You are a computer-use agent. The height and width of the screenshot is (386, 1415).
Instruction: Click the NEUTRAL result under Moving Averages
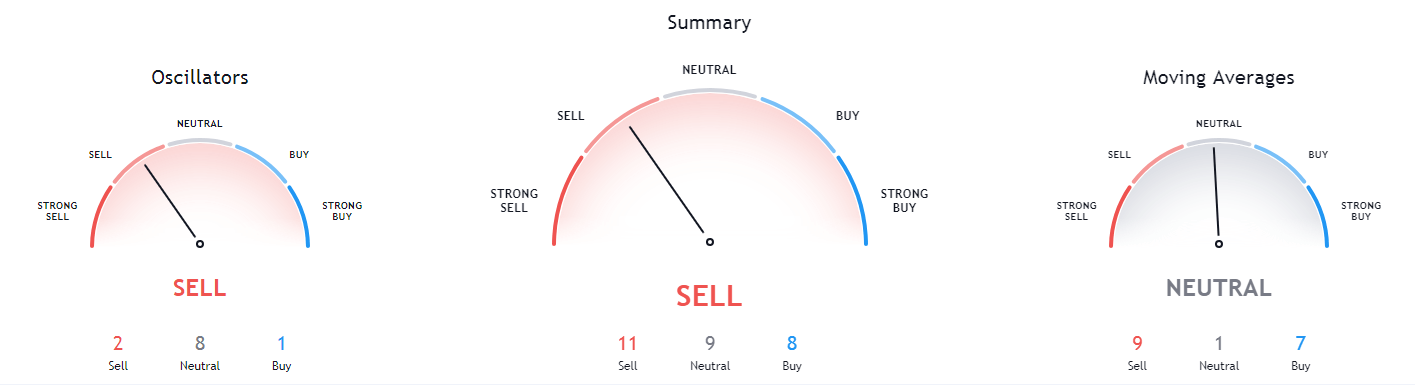click(1219, 288)
